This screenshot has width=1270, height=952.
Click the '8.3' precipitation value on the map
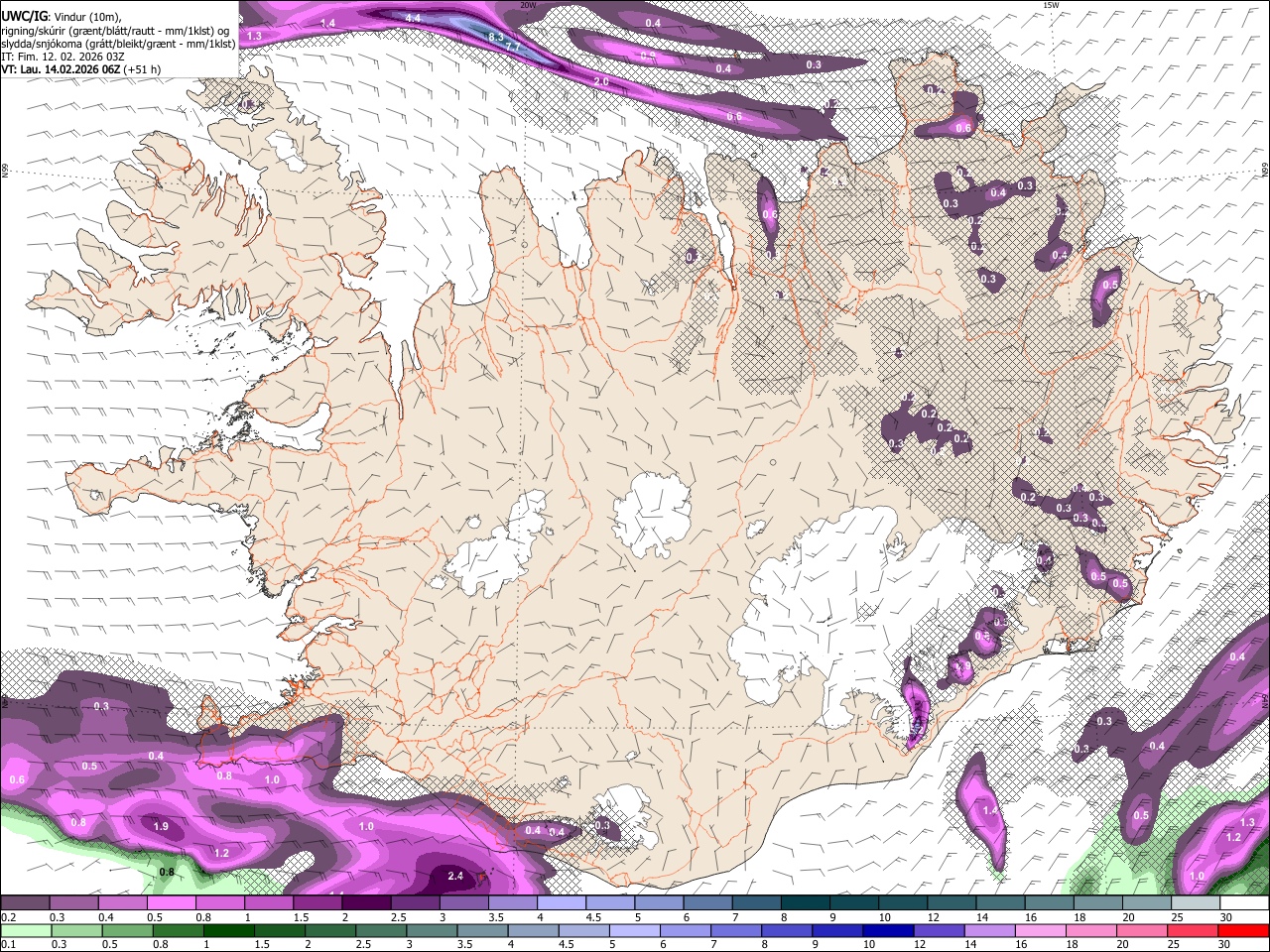click(x=496, y=38)
